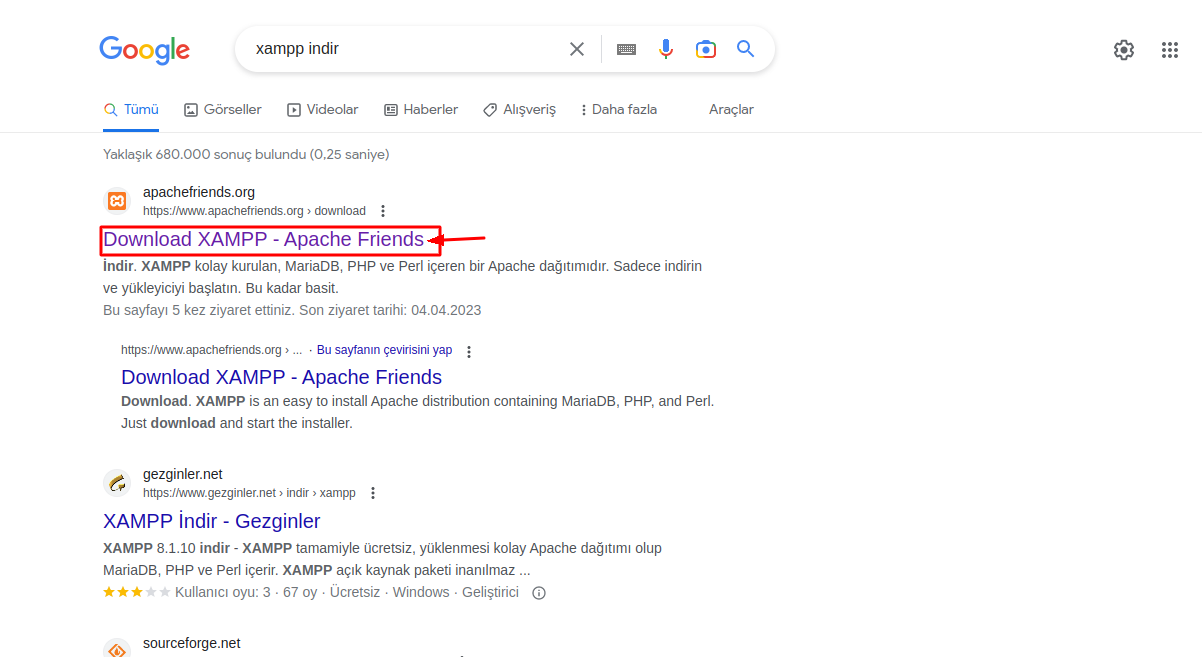Image resolution: width=1202 pixels, height=657 pixels.
Task: Click 'Son ziyaret tarihi: 04.04.2023' text
Action: (x=391, y=310)
